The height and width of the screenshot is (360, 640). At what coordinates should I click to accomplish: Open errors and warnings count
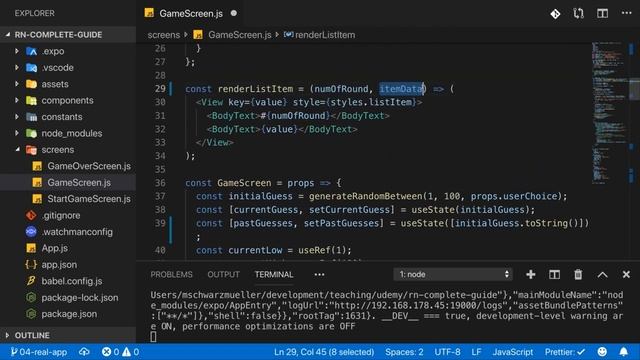click(120, 352)
